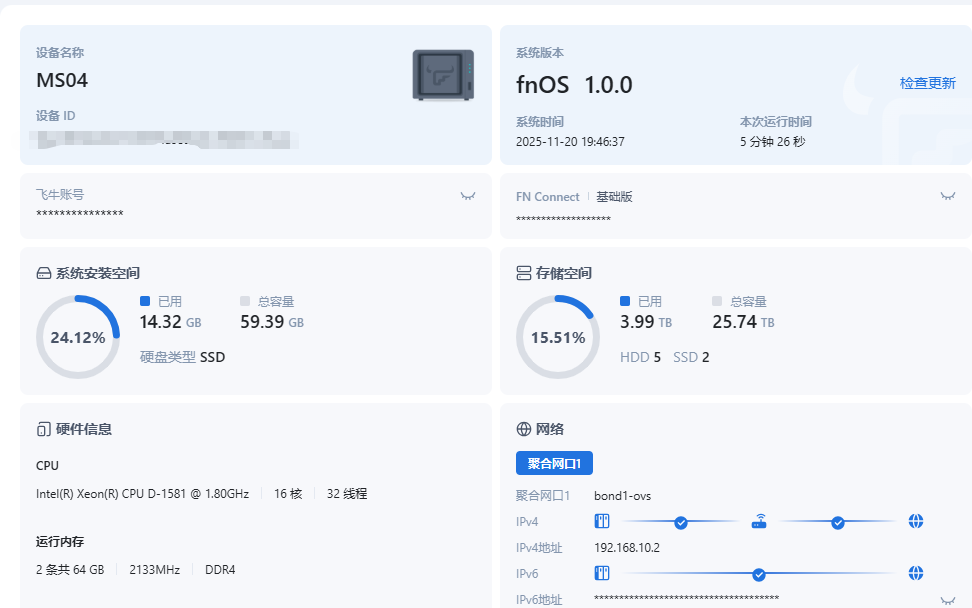Click the 24.12% system space usage ring
The height and width of the screenshot is (608, 972).
click(78, 337)
